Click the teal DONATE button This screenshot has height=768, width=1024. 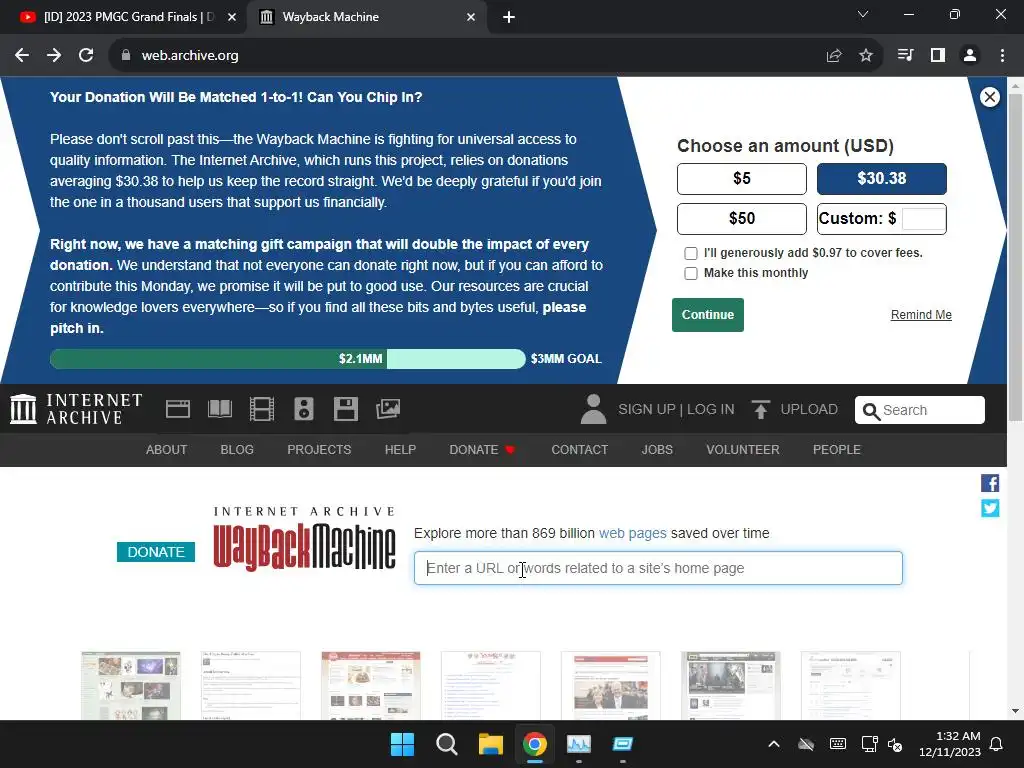155,552
